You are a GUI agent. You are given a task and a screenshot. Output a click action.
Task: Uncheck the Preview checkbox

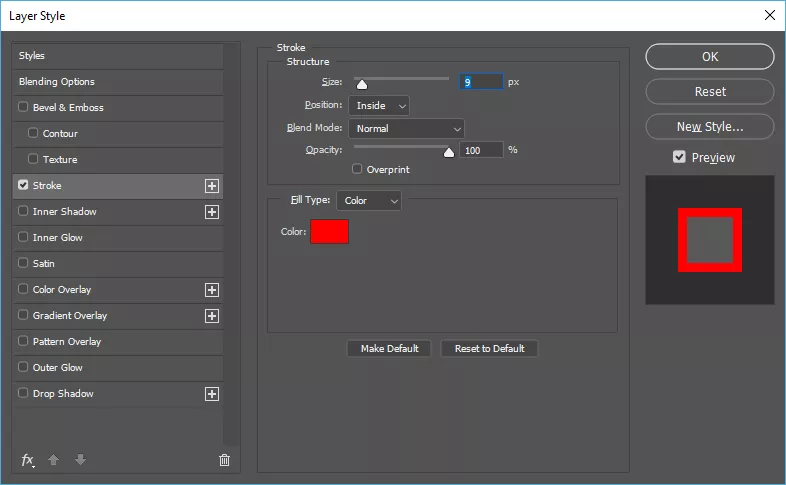pyautogui.click(x=679, y=157)
